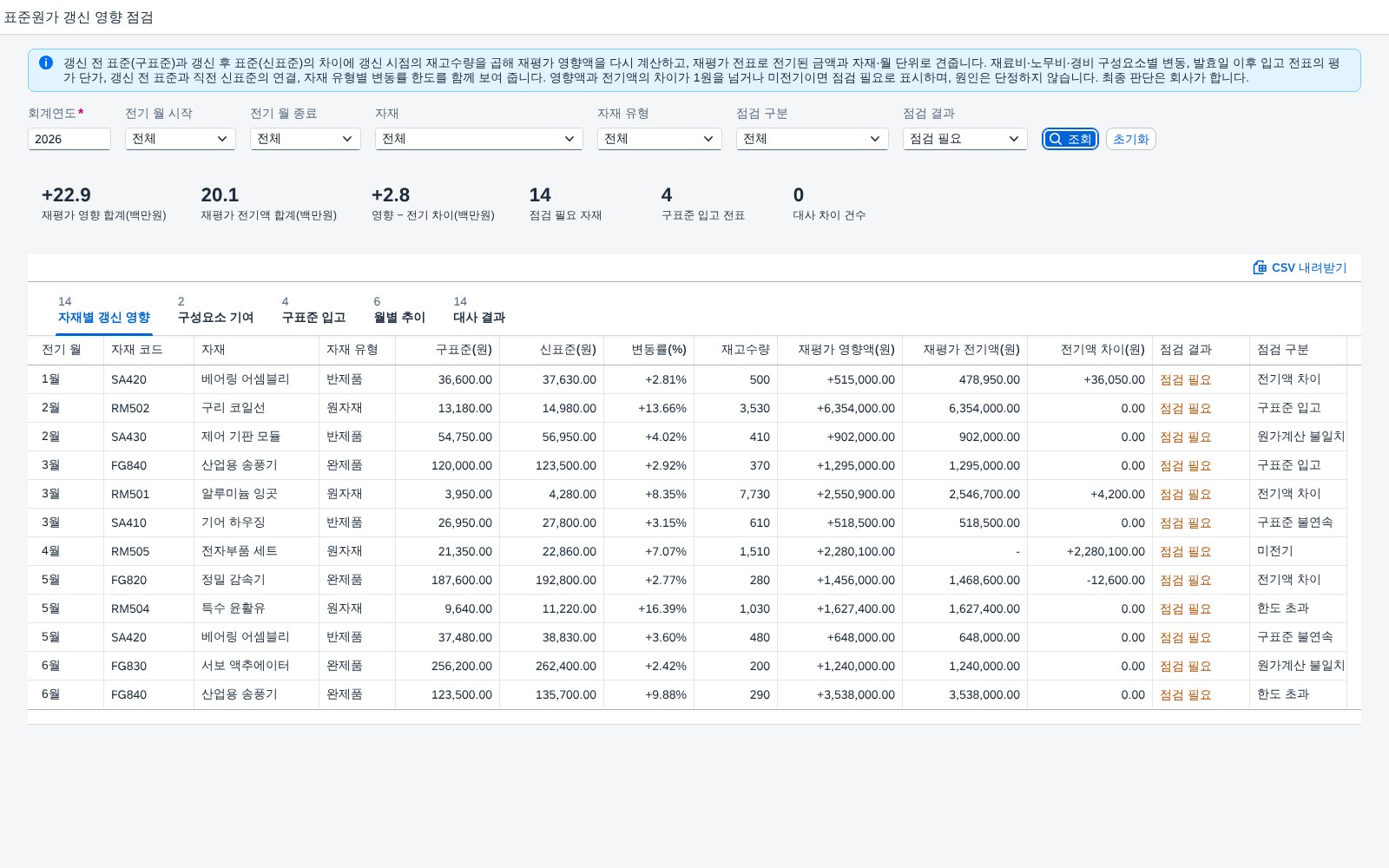Expand the 점검 구분 dropdown
1389x868 pixels.
click(813, 139)
